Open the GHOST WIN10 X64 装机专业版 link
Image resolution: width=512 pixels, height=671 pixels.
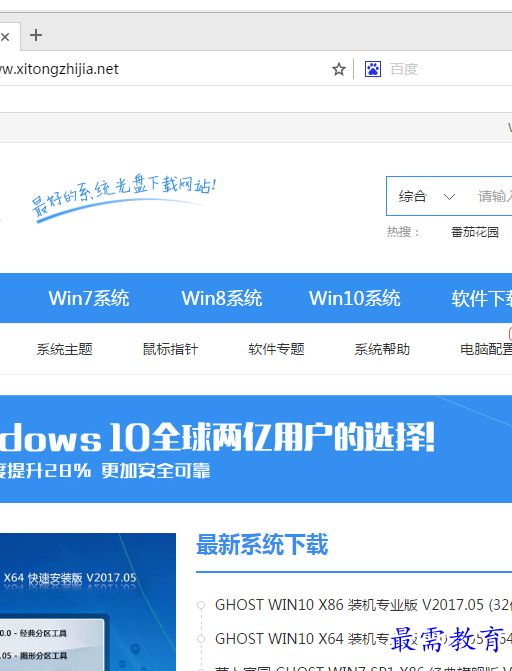[x=363, y=638]
